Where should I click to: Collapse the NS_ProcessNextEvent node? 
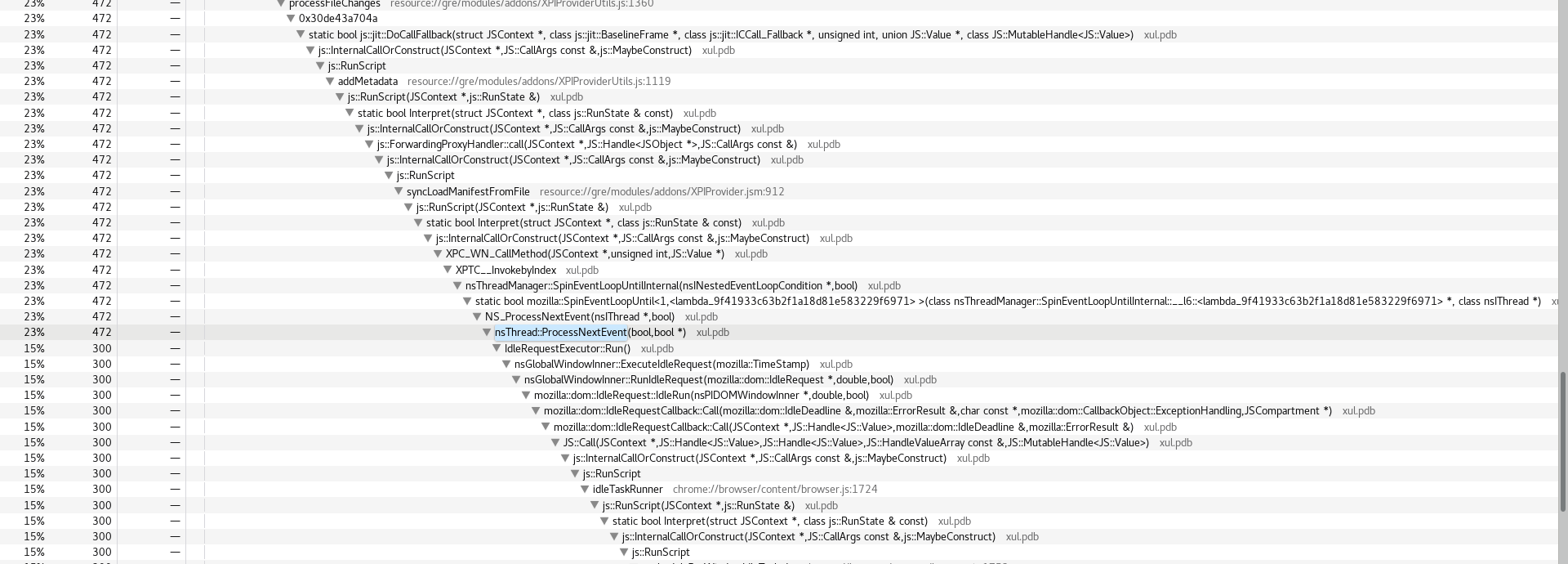coord(477,316)
